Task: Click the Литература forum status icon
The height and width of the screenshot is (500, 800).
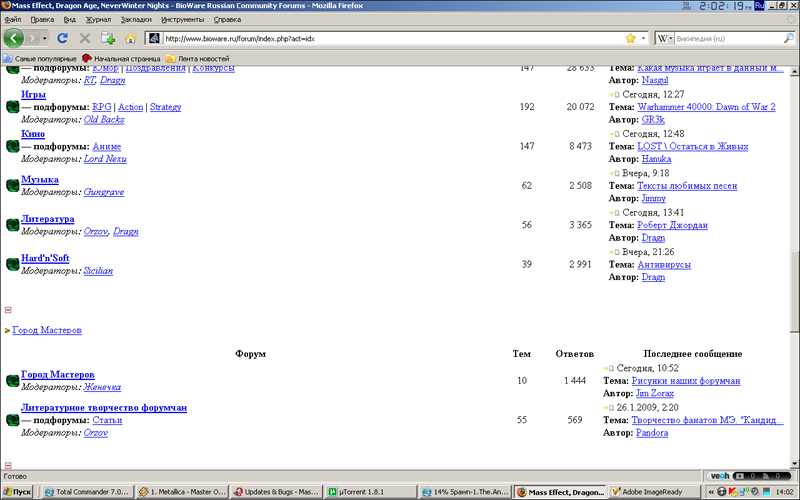Action: click(x=13, y=224)
